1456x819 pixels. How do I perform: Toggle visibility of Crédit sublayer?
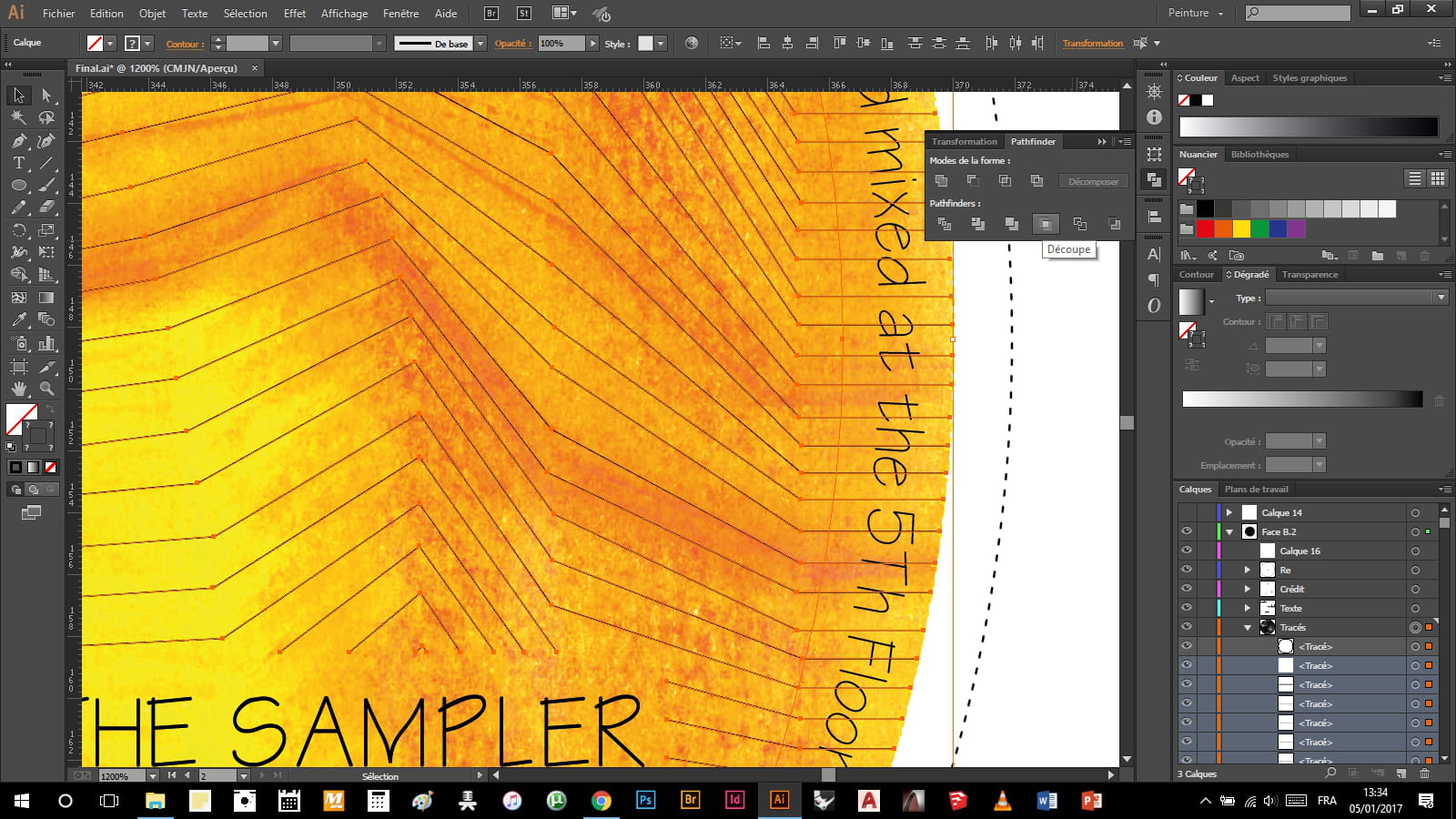pyautogui.click(x=1187, y=589)
